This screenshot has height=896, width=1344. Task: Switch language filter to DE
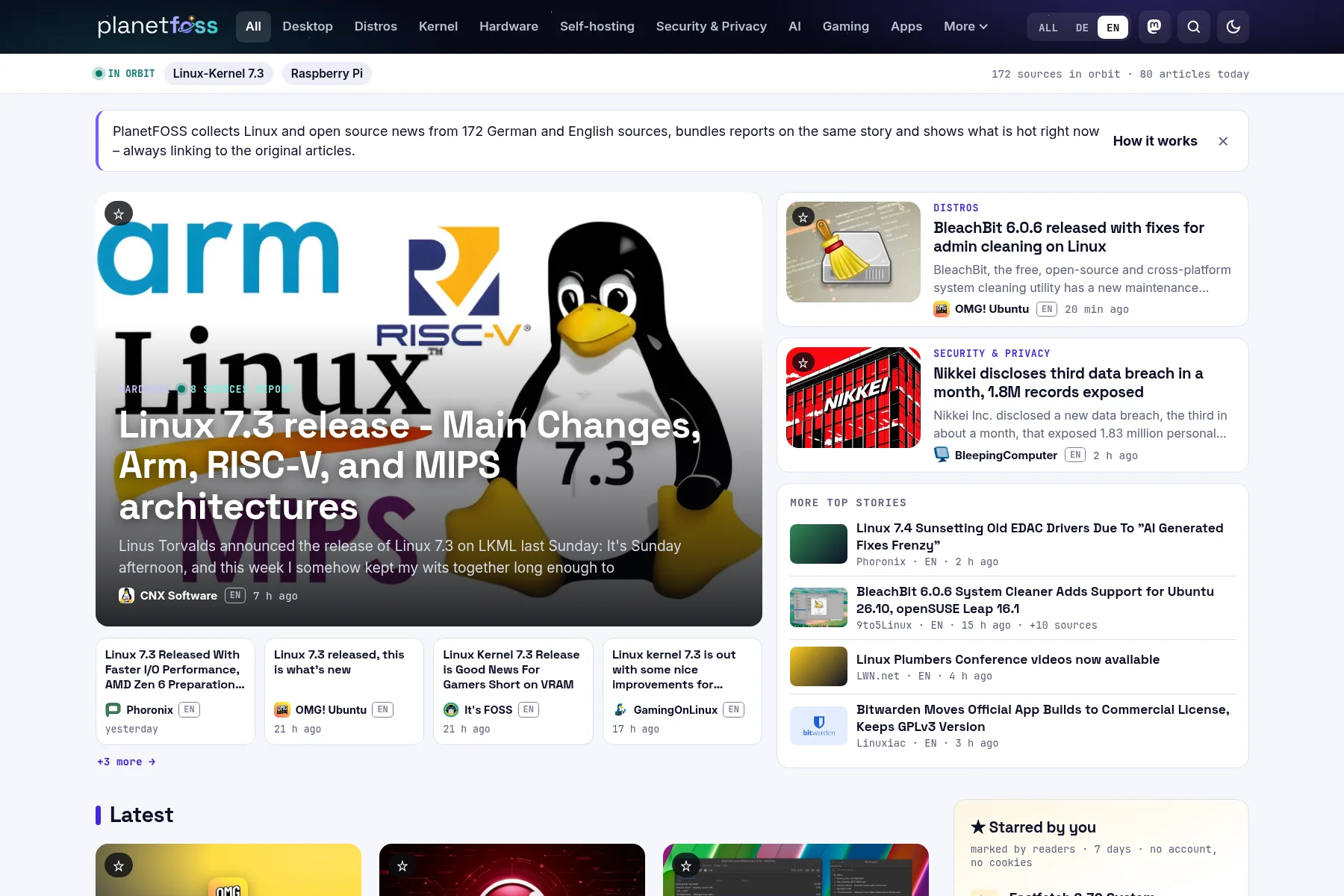click(x=1082, y=28)
